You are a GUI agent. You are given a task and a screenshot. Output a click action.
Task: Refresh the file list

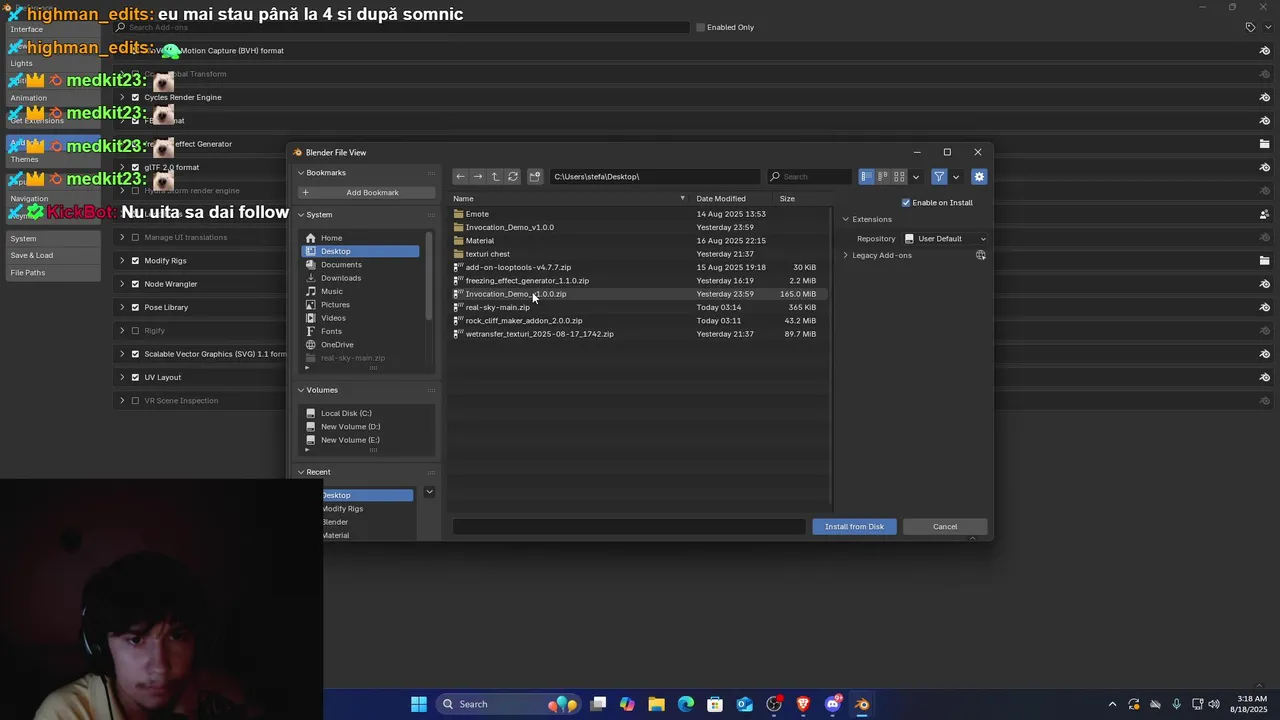click(x=513, y=176)
